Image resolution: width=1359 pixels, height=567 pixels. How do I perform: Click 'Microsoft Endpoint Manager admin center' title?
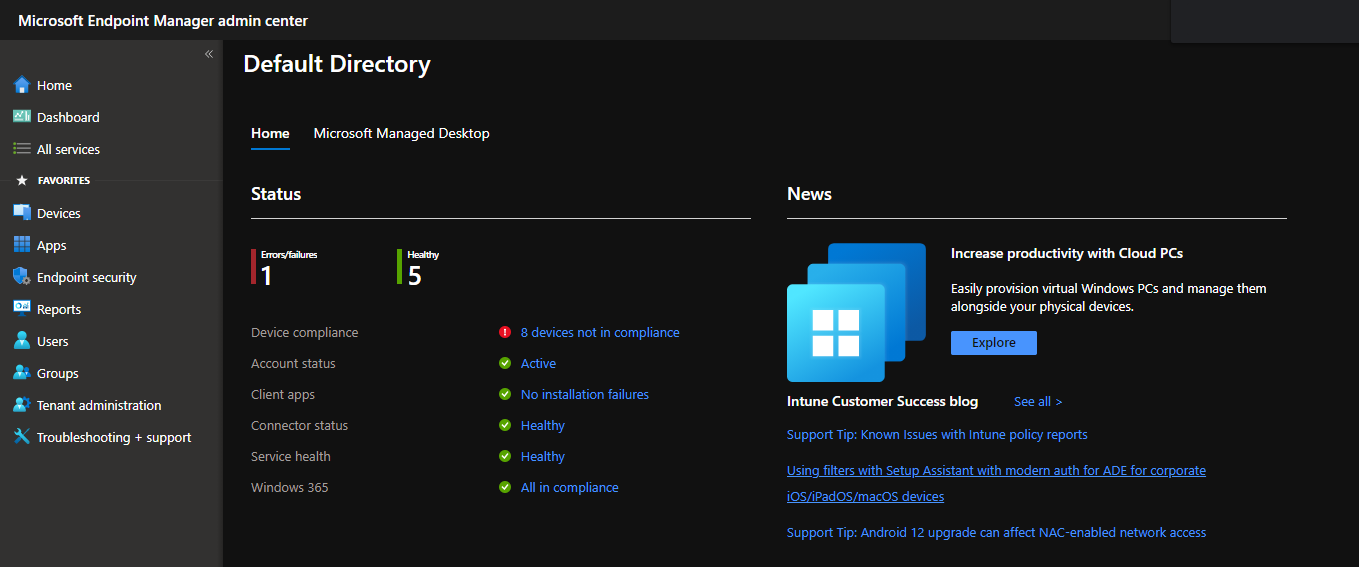point(163,20)
